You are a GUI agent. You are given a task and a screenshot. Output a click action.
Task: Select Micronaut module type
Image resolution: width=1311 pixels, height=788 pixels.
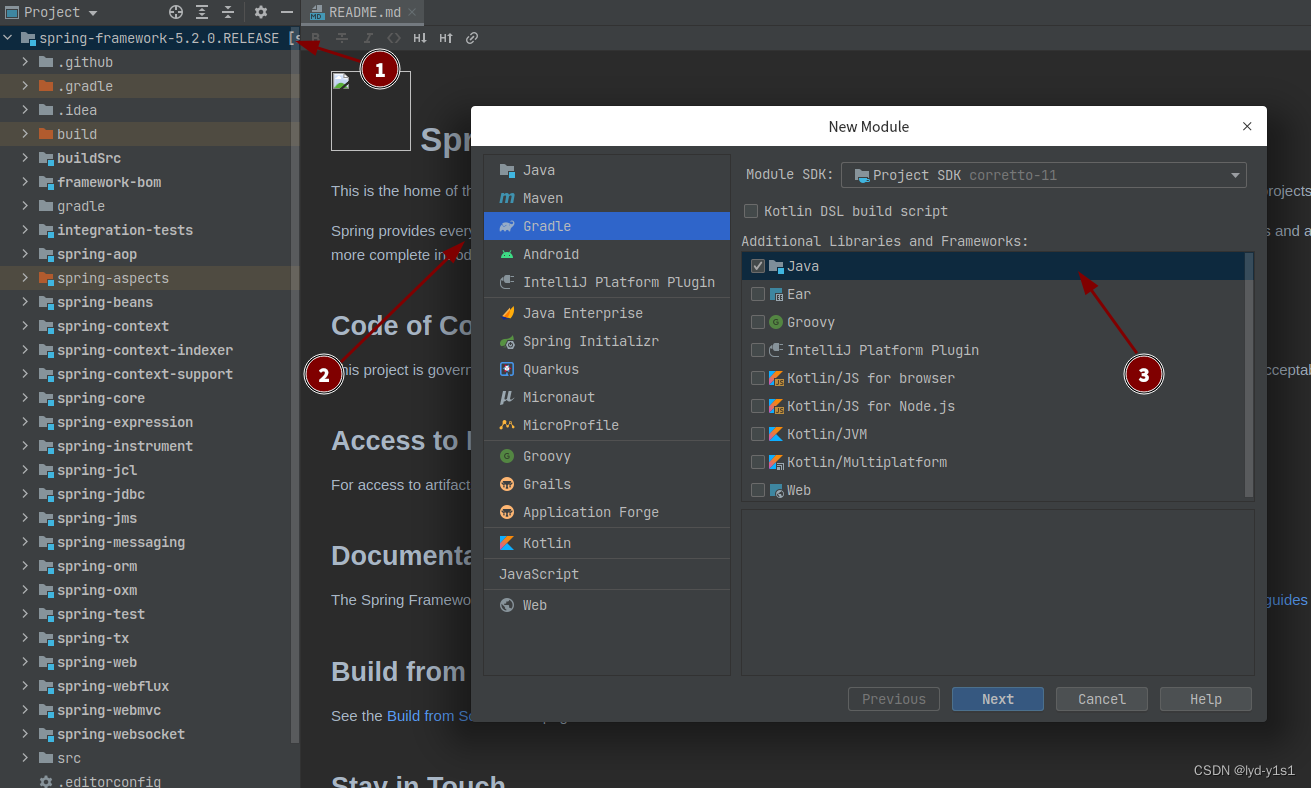point(607,397)
